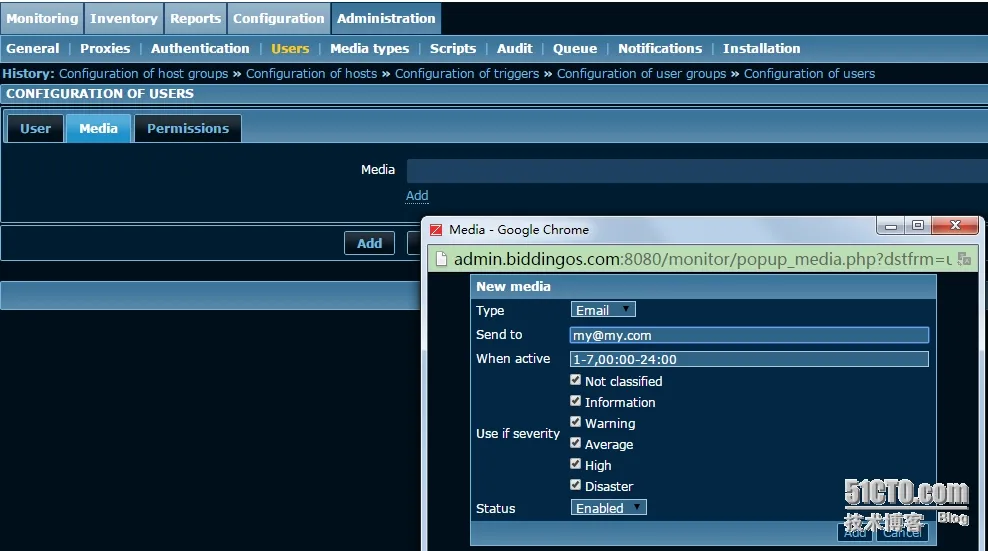Click the Add link under Media field
Screen dimensions: 988x551
click(x=417, y=196)
